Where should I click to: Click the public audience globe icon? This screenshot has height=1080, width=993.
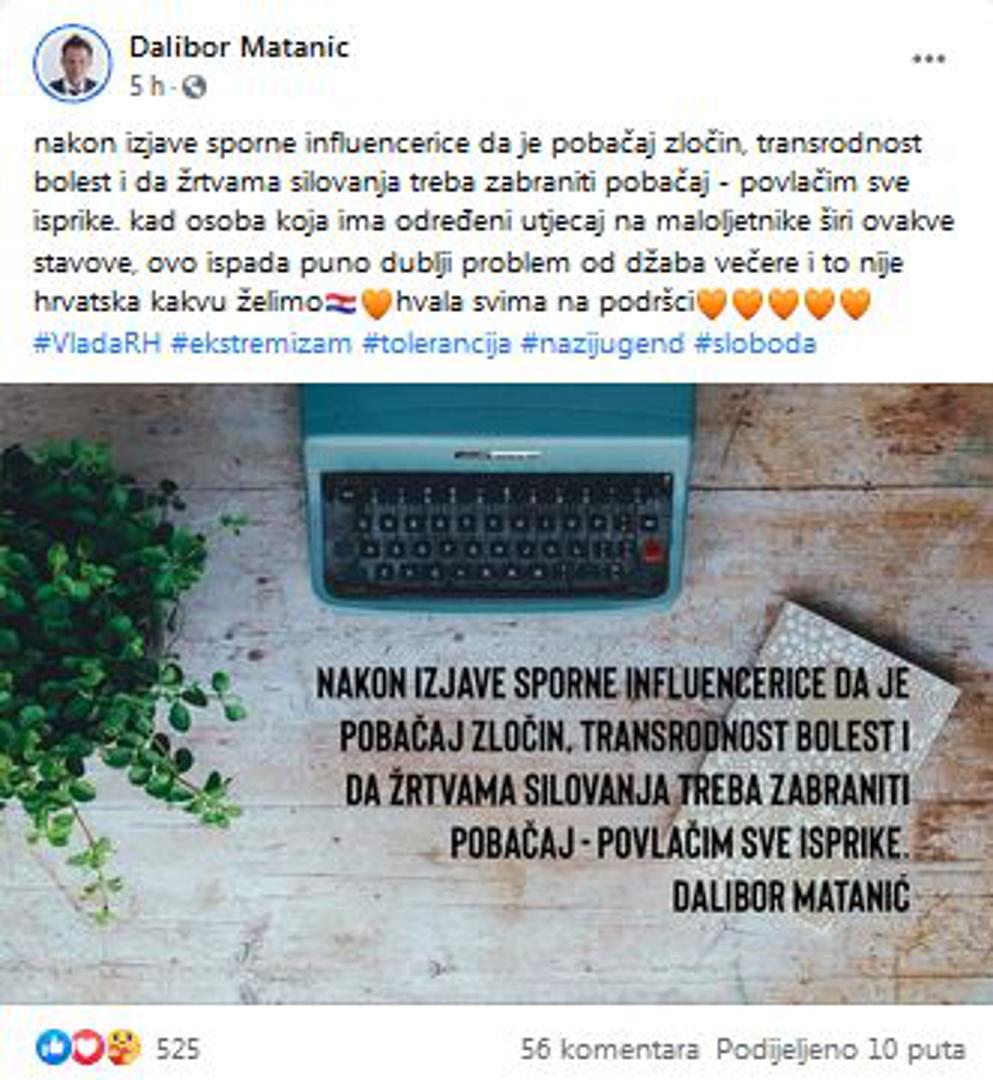194,87
